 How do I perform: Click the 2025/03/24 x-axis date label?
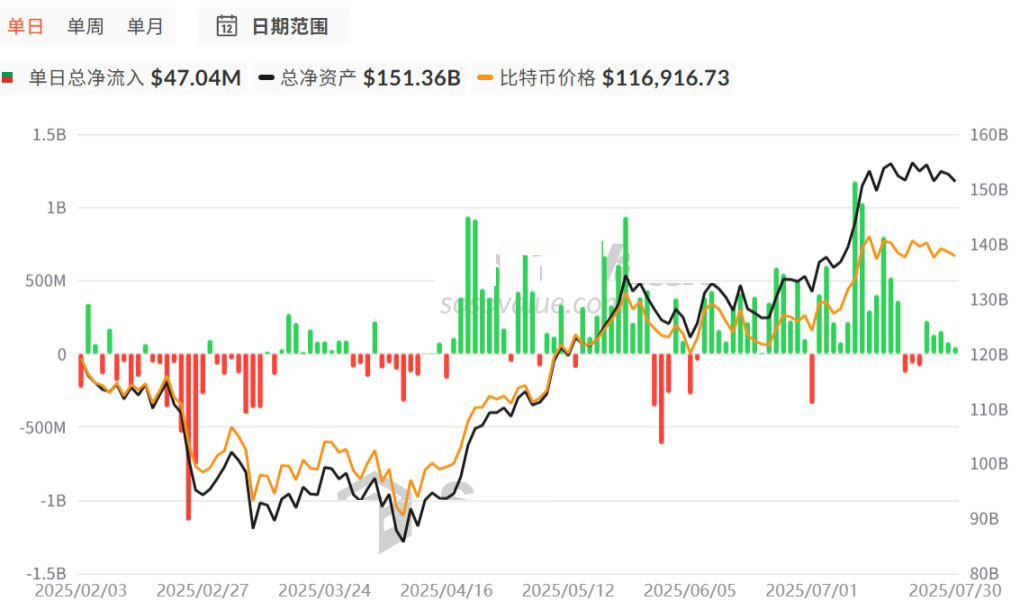(x=324, y=591)
